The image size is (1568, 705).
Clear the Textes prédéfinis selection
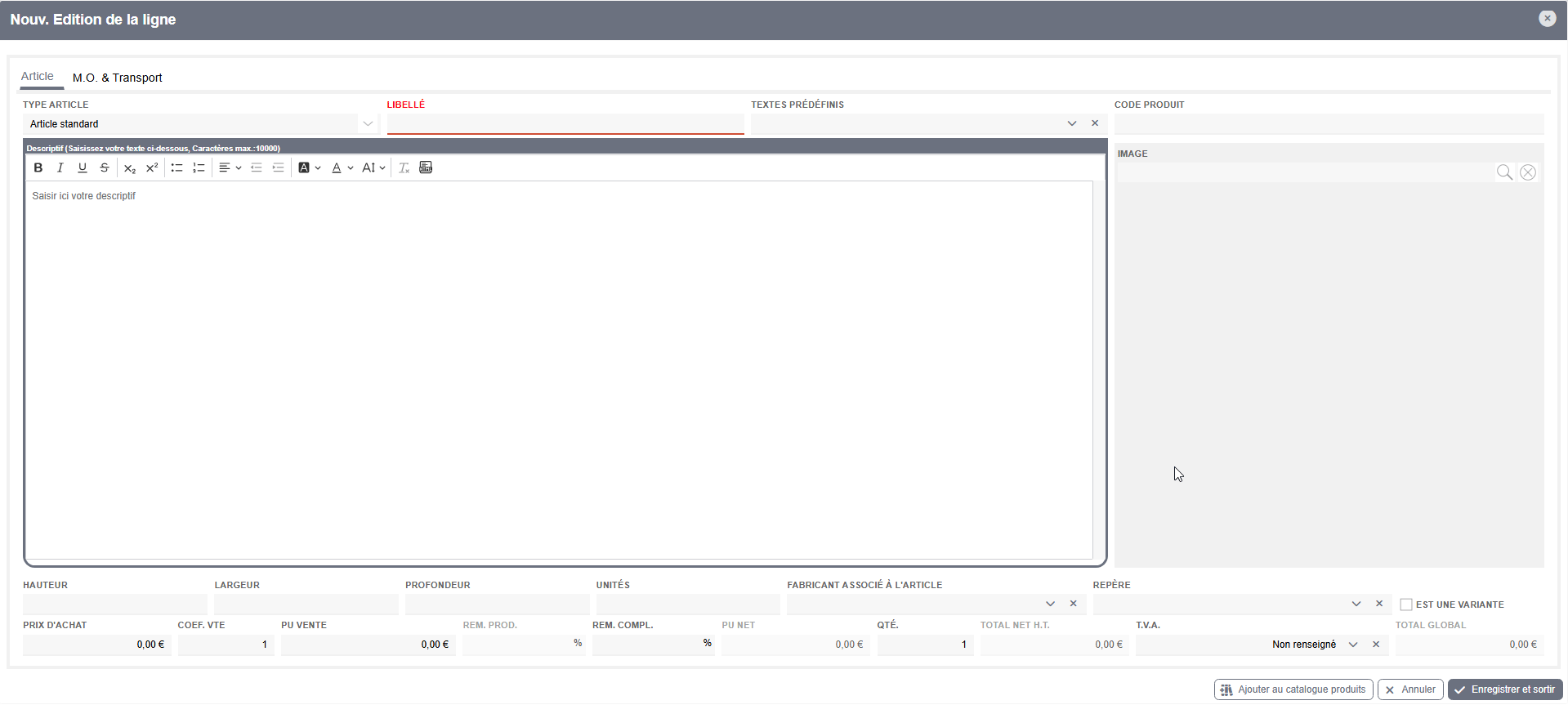coord(1095,123)
